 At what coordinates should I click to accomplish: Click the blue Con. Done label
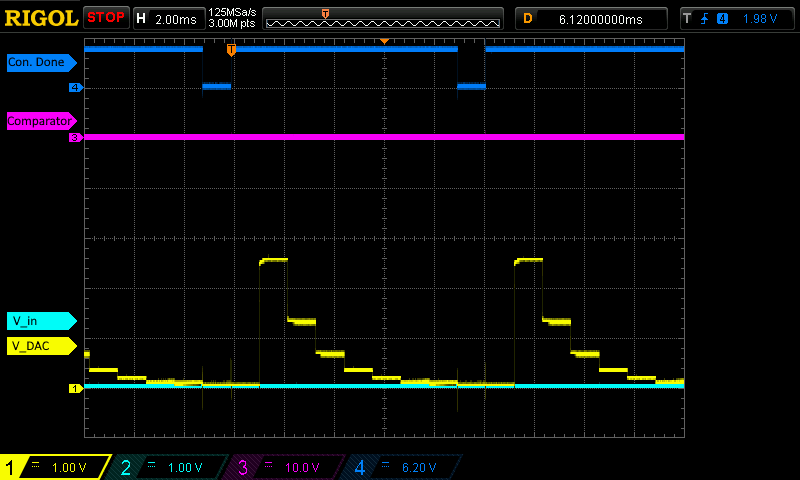(41, 62)
